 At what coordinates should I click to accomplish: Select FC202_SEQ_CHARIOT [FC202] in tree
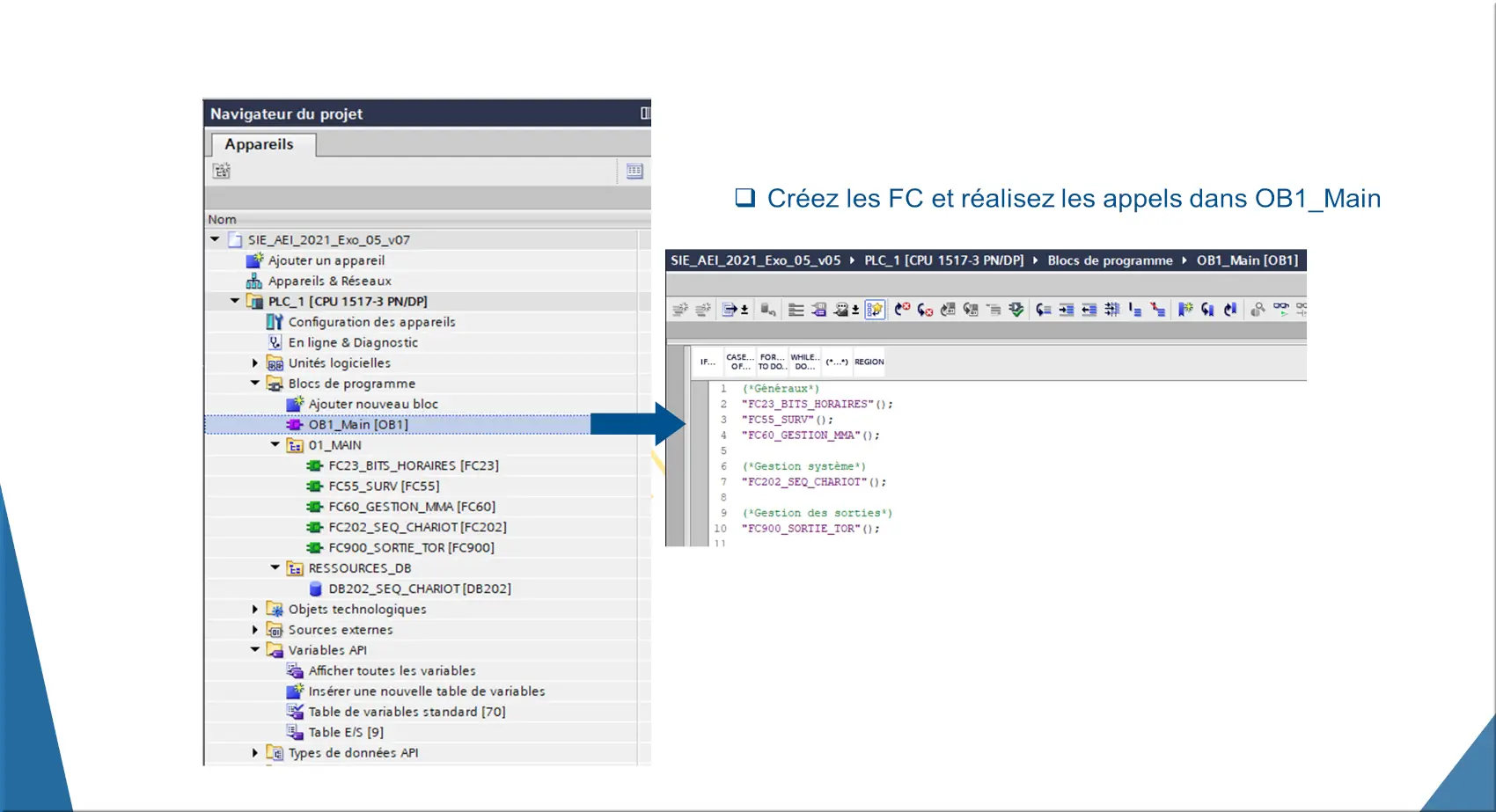coord(417,527)
